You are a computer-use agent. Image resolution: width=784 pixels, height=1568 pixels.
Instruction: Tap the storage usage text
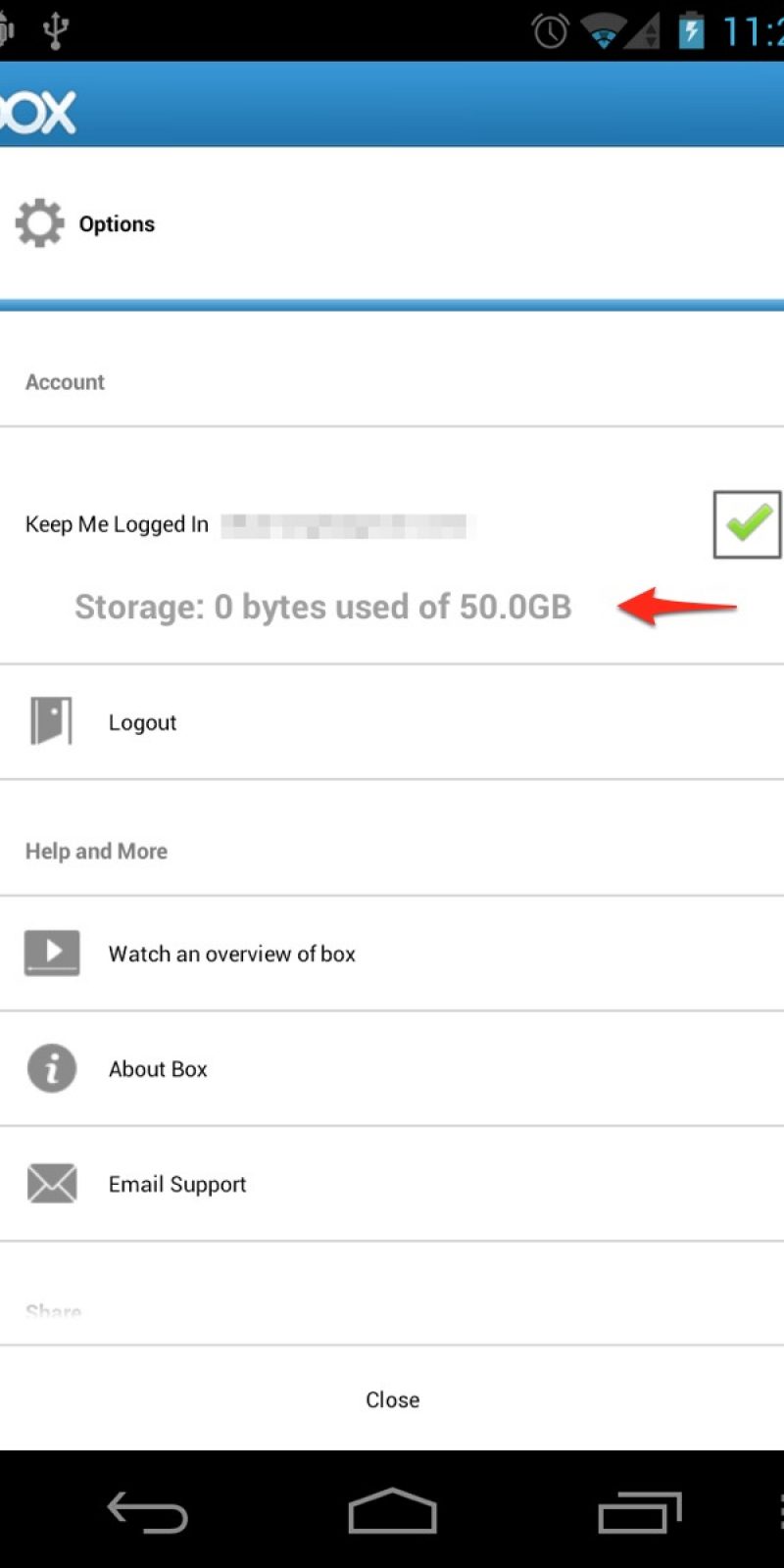pos(323,608)
